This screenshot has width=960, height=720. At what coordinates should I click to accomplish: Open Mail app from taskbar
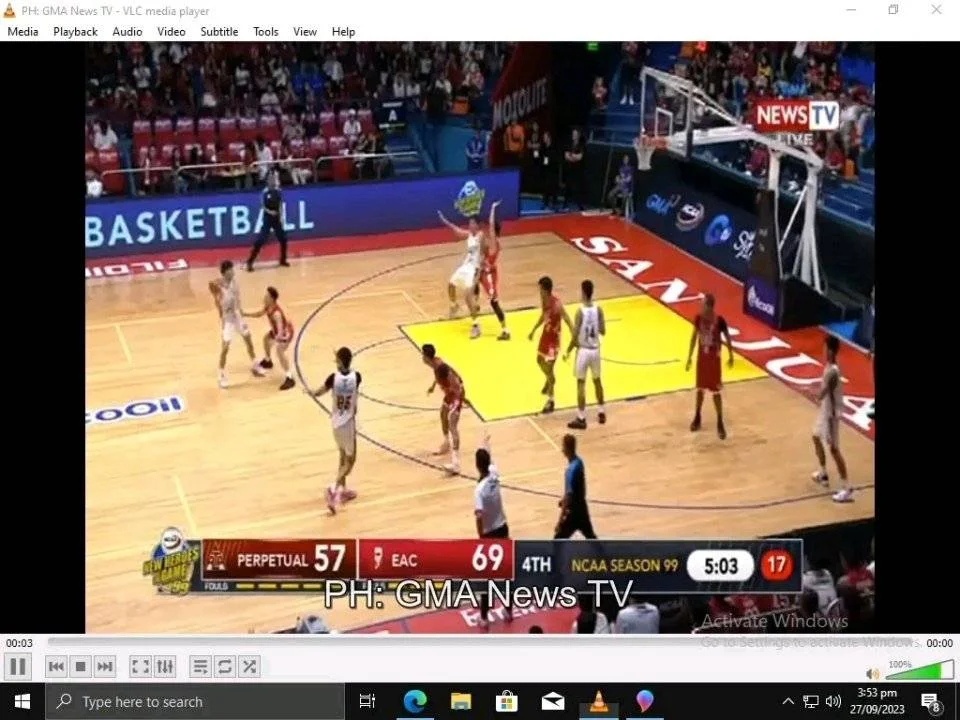552,702
